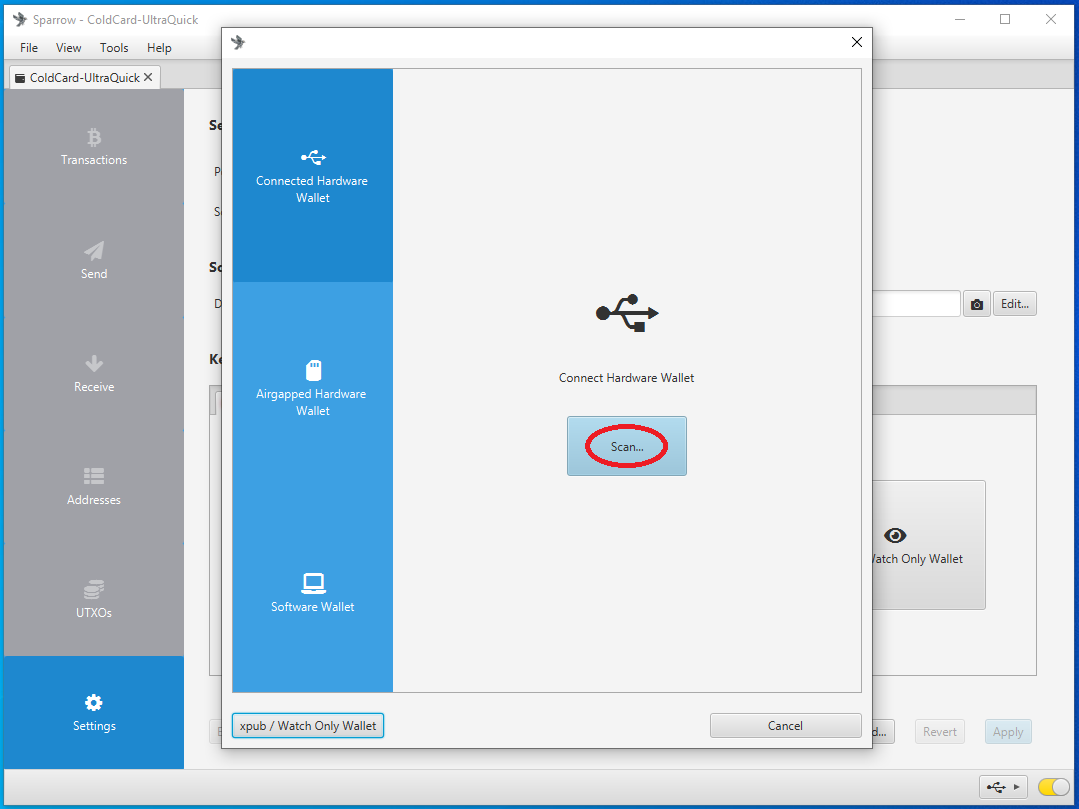Click the Edit... button in main window
Viewport: 1079px width, 809px height.
pos(1014,304)
